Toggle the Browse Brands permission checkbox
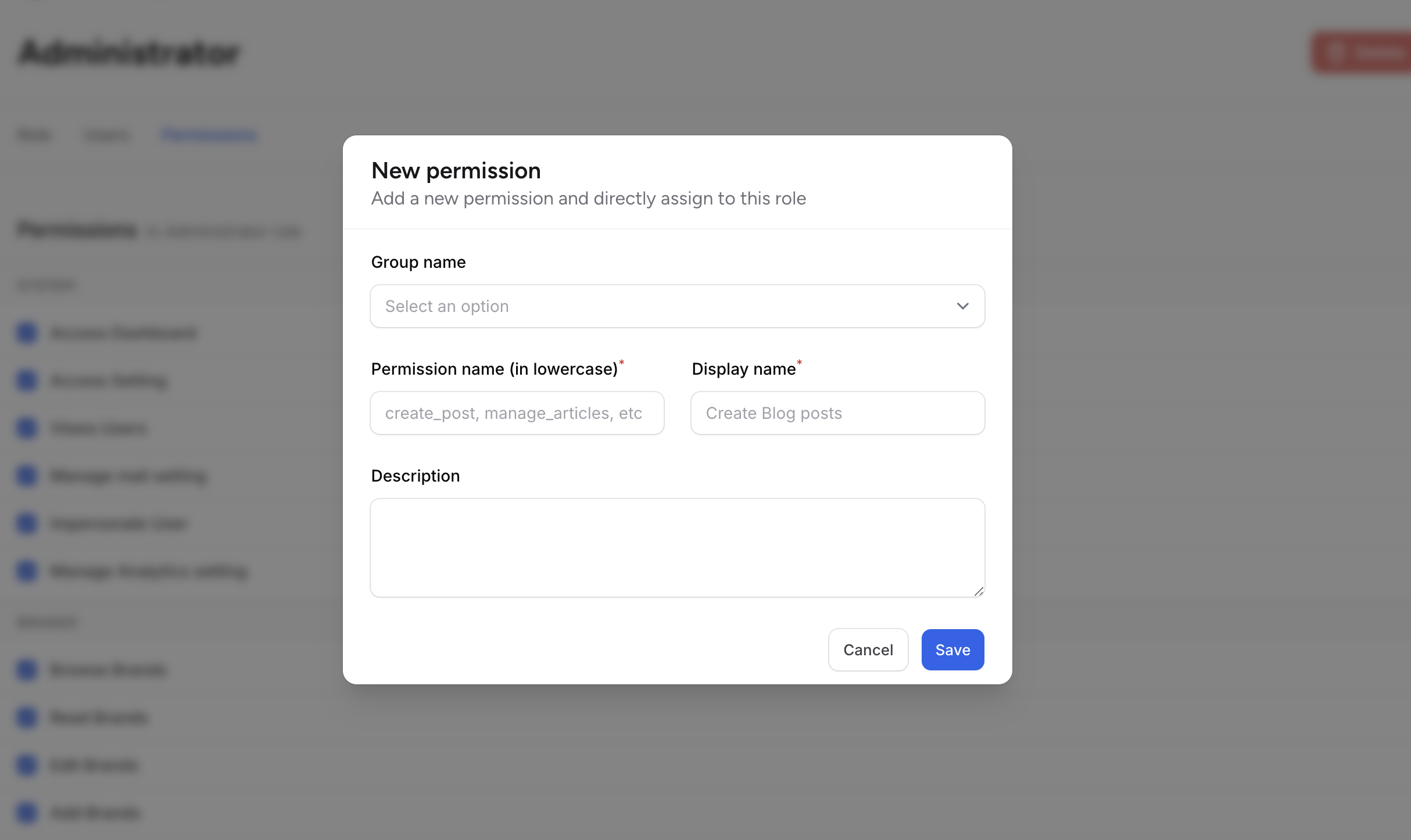 (27, 670)
